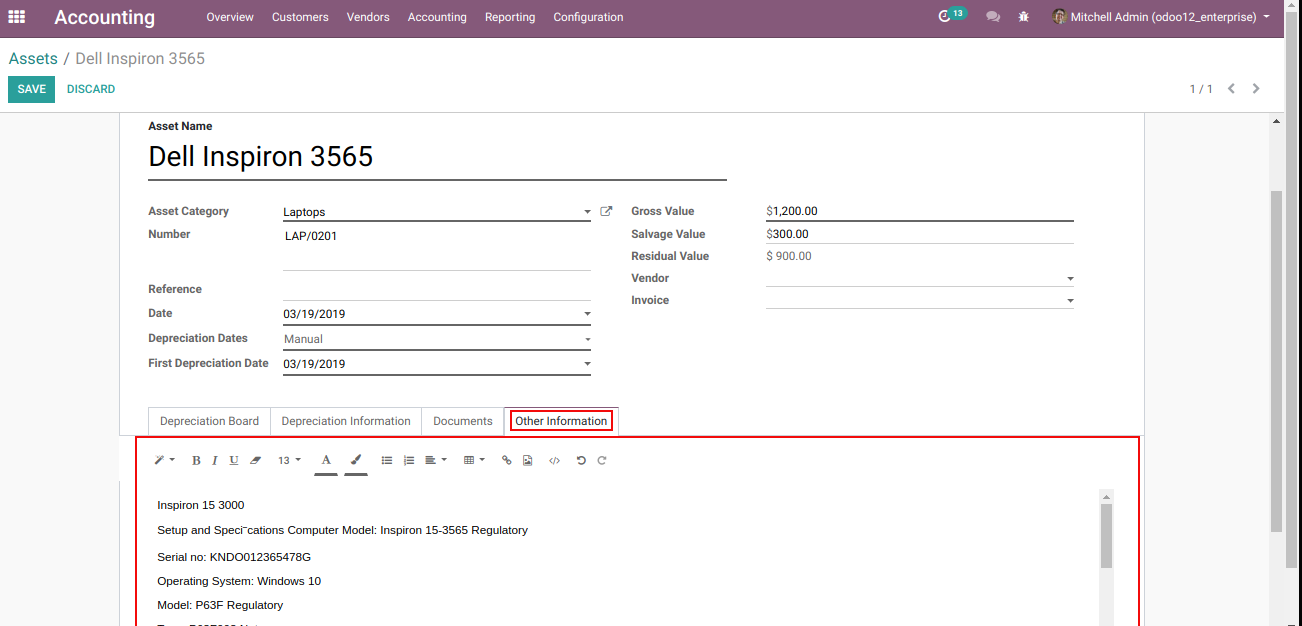Edit the Salvage Value amount
Screen dimensions: 1302x626
tap(920, 234)
